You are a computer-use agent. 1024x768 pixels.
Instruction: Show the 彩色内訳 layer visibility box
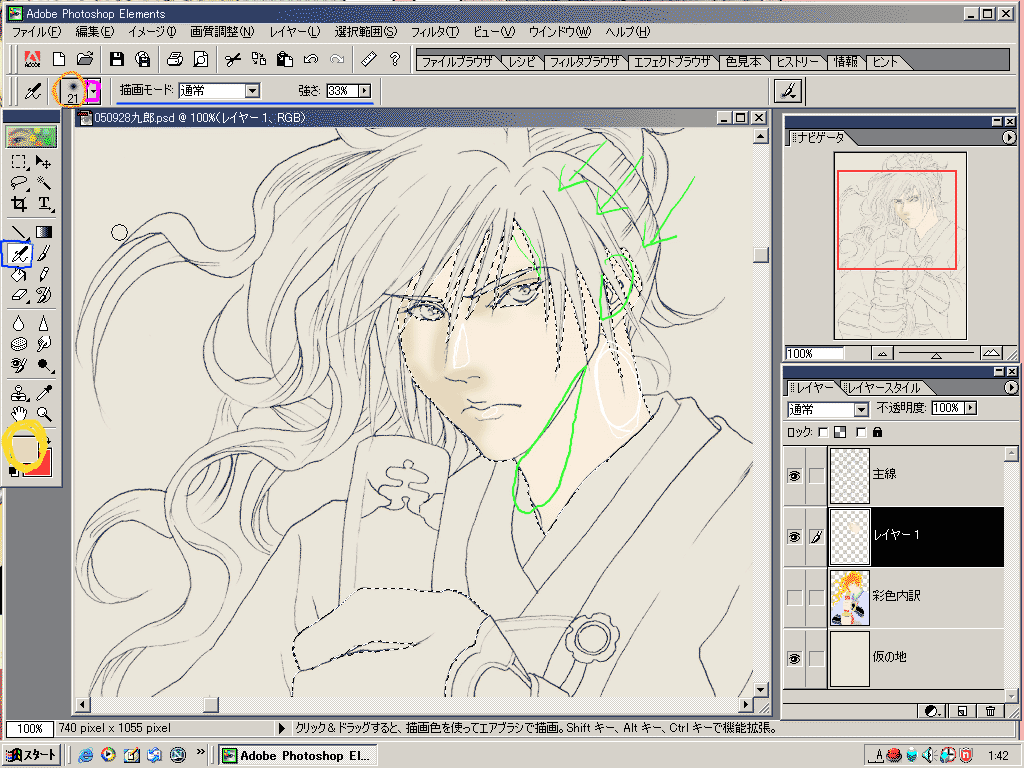[x=794, y=598]
